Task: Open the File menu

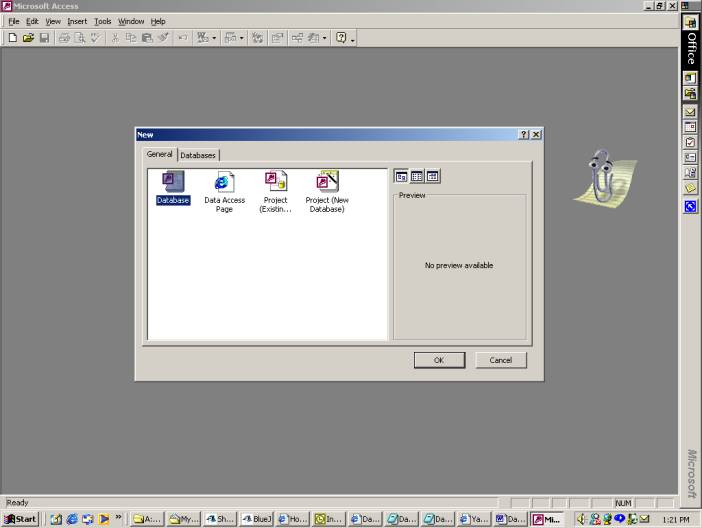Action: tap(13, 21)
